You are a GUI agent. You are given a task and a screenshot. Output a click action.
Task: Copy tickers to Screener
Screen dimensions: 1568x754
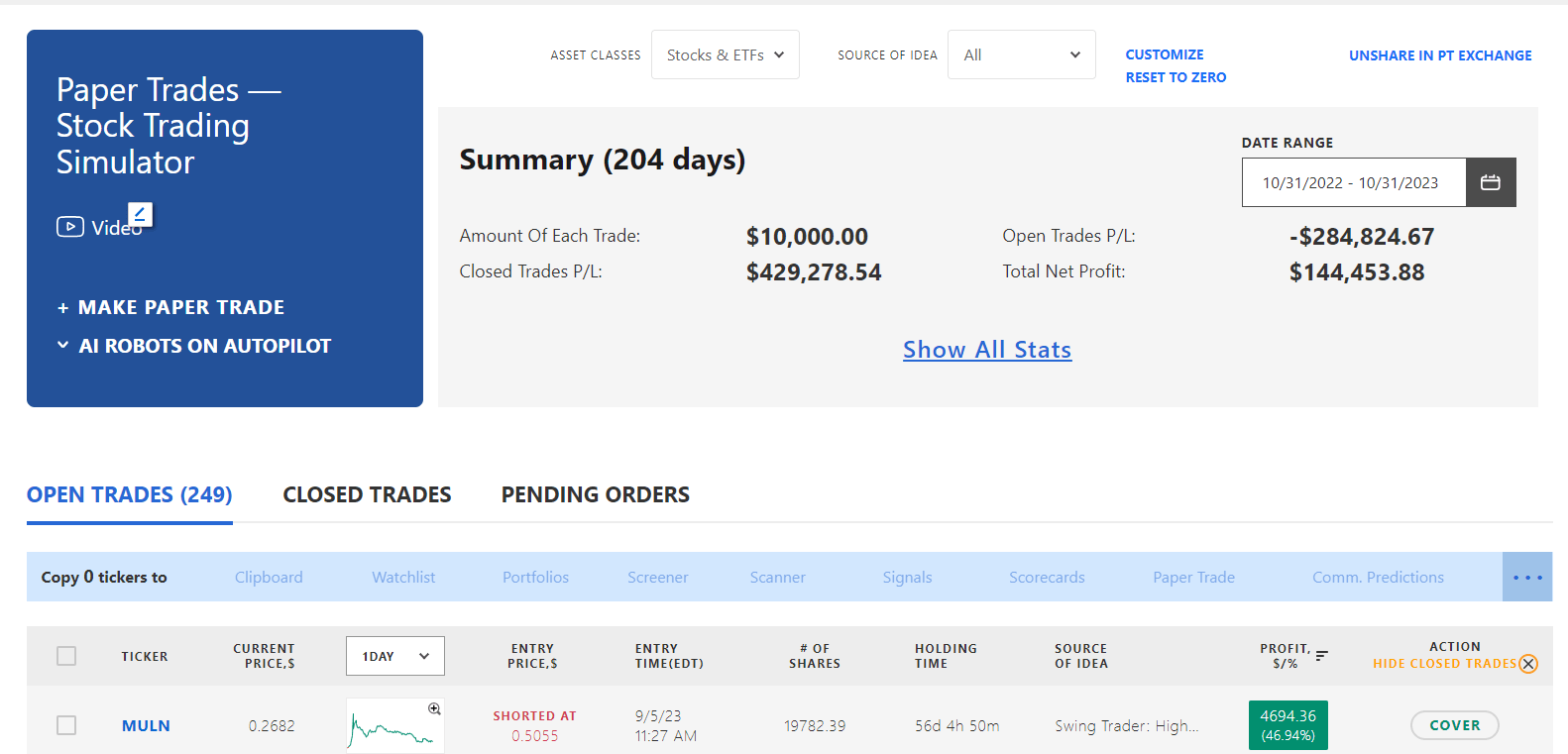click(657, 577)
